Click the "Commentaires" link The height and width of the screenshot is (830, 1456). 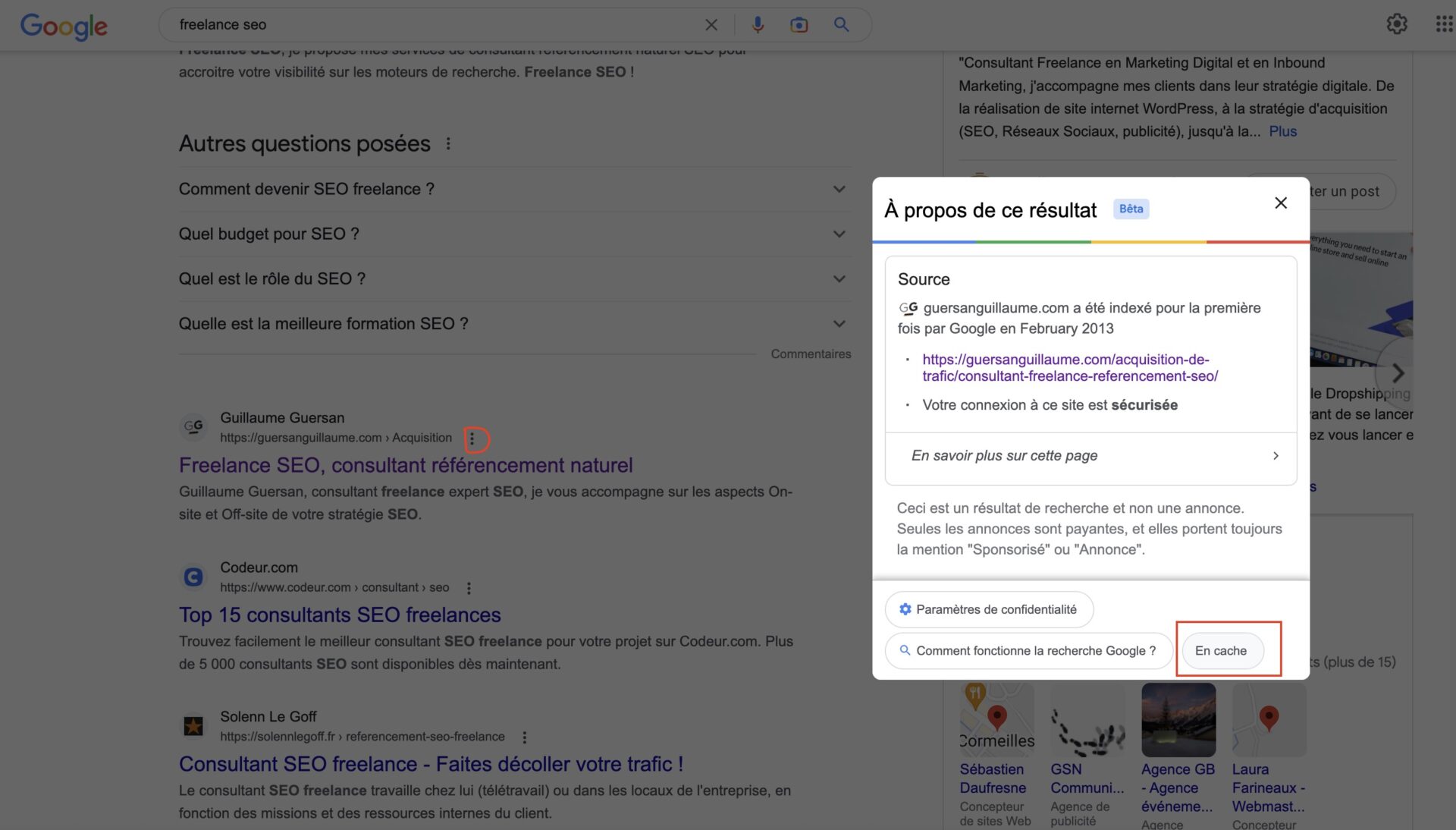click(x=811, y=354)
